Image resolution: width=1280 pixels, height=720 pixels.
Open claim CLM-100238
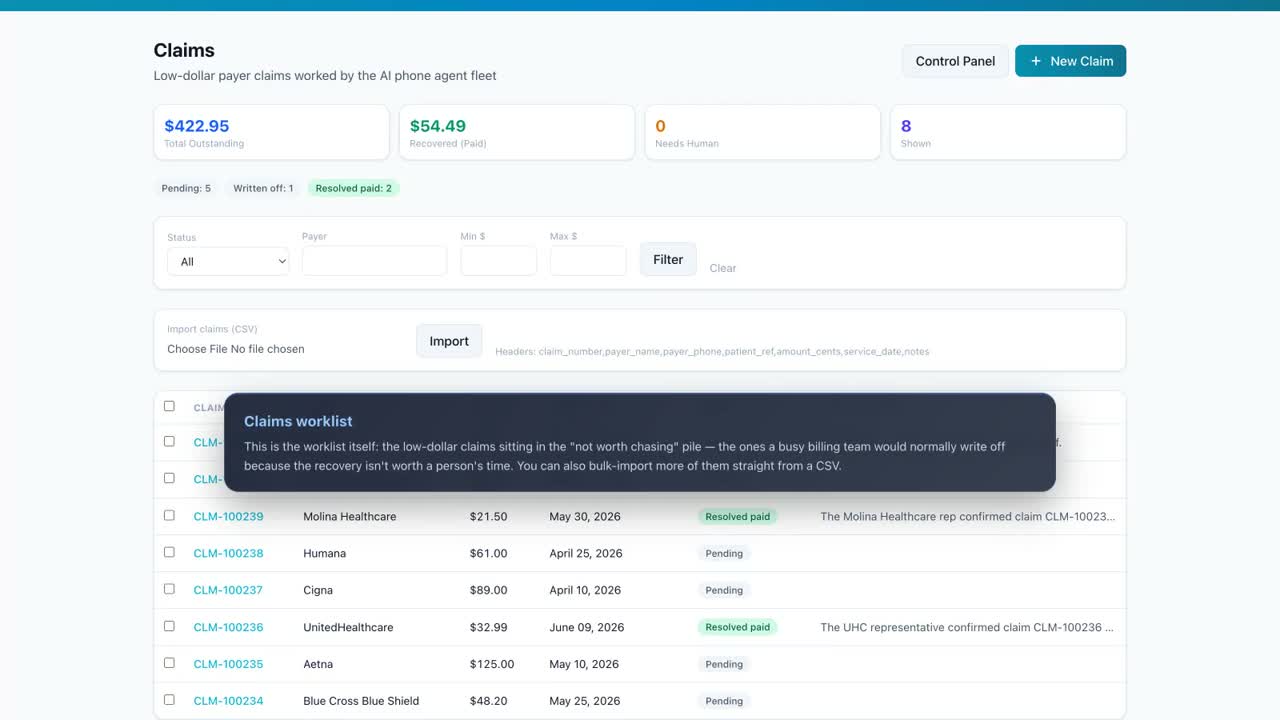click(228, 554)
